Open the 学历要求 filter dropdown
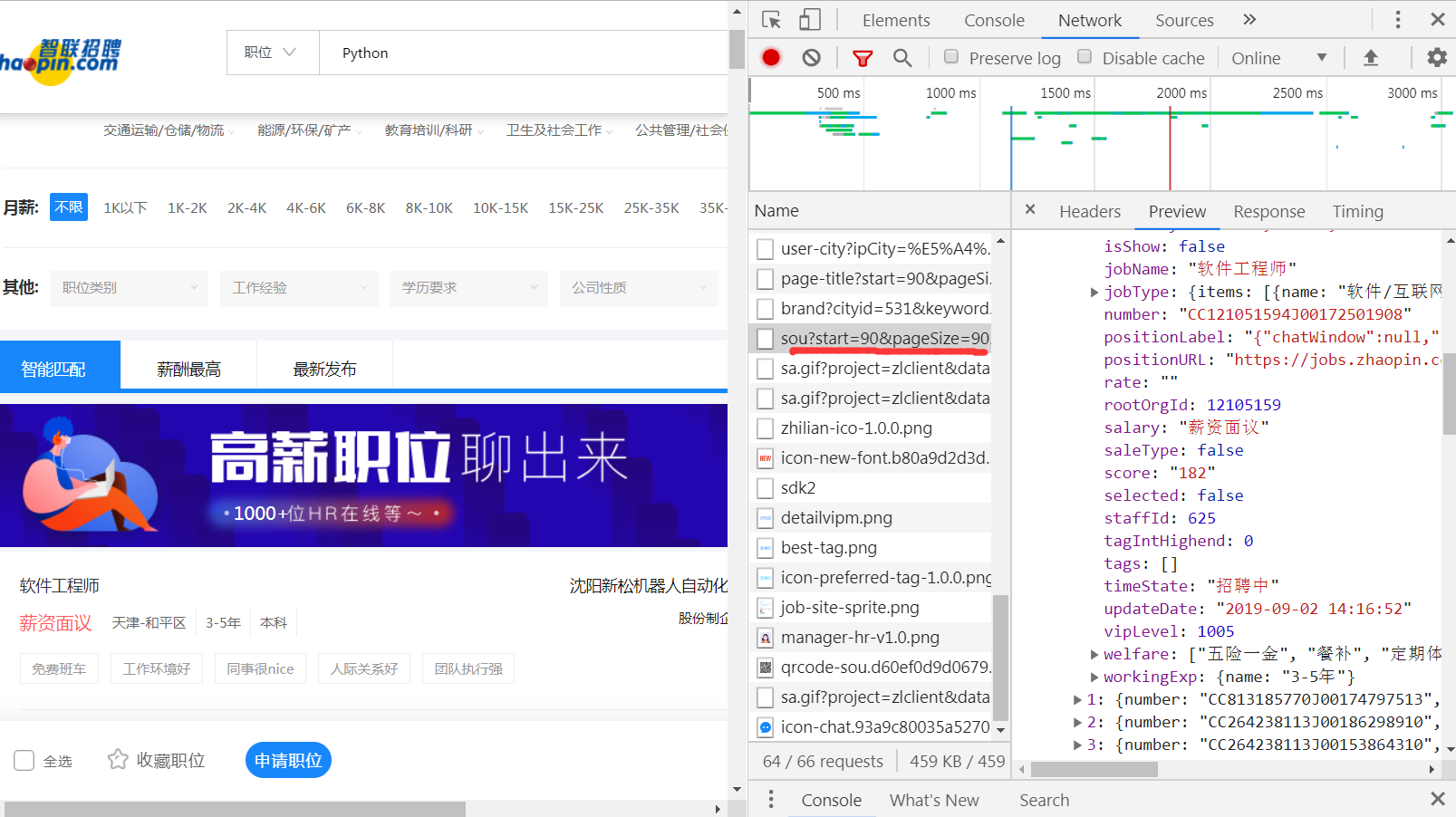Image resolution: width=1456 pixels, height=817 pixels. (468, 288)
